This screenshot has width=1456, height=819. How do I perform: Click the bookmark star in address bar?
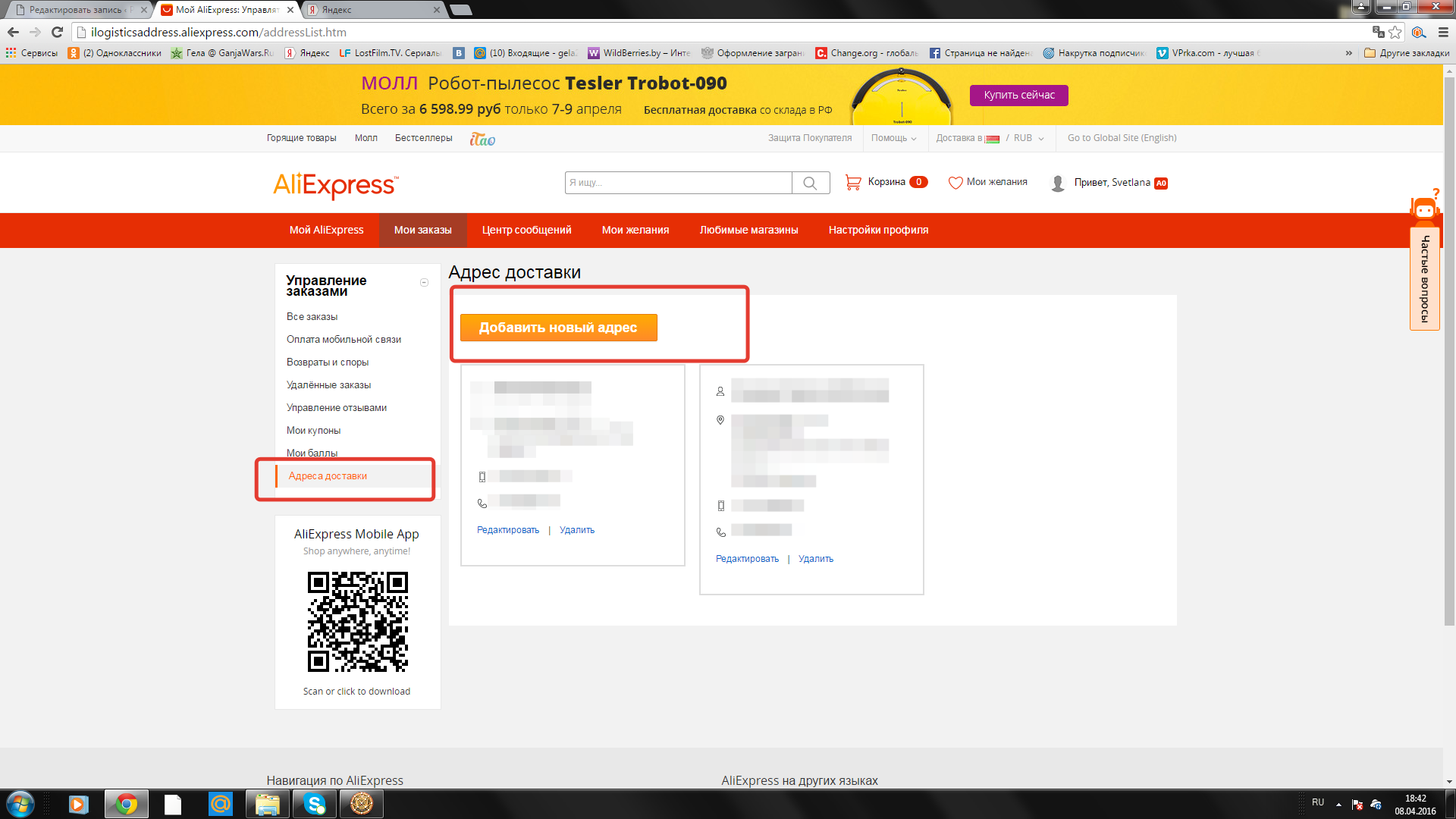1395,32
